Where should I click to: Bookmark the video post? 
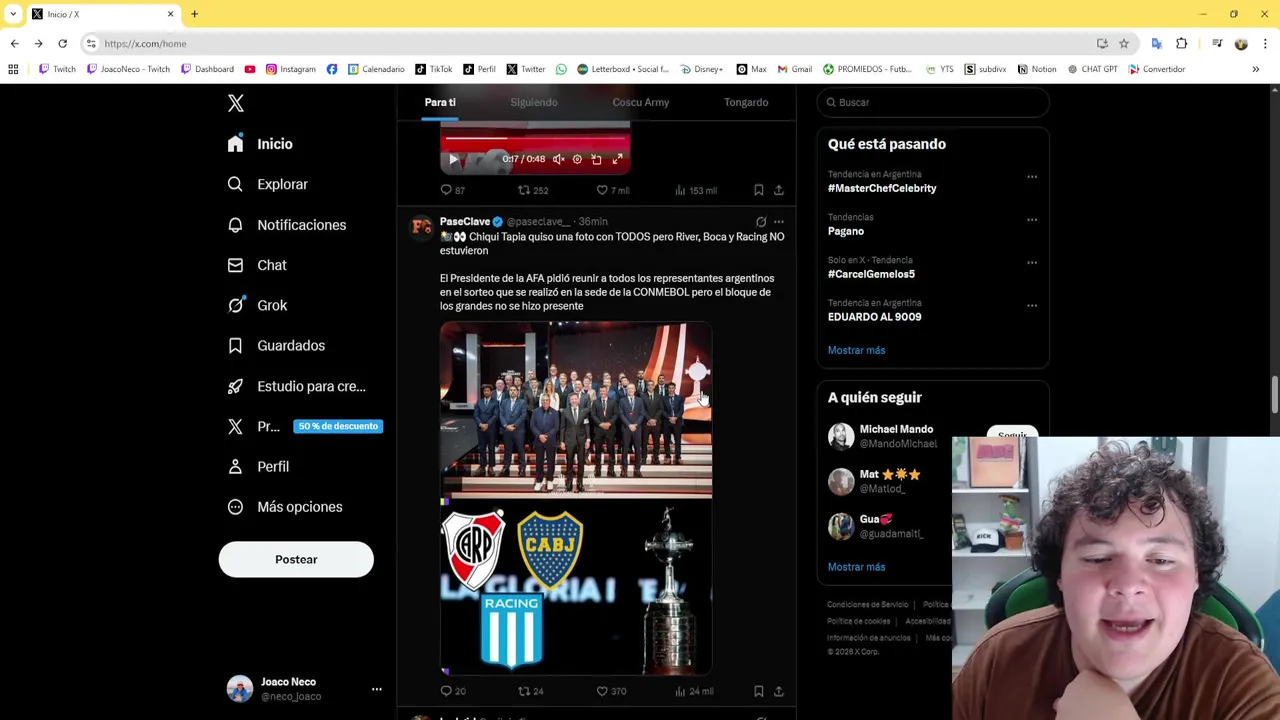coord(758,190)
